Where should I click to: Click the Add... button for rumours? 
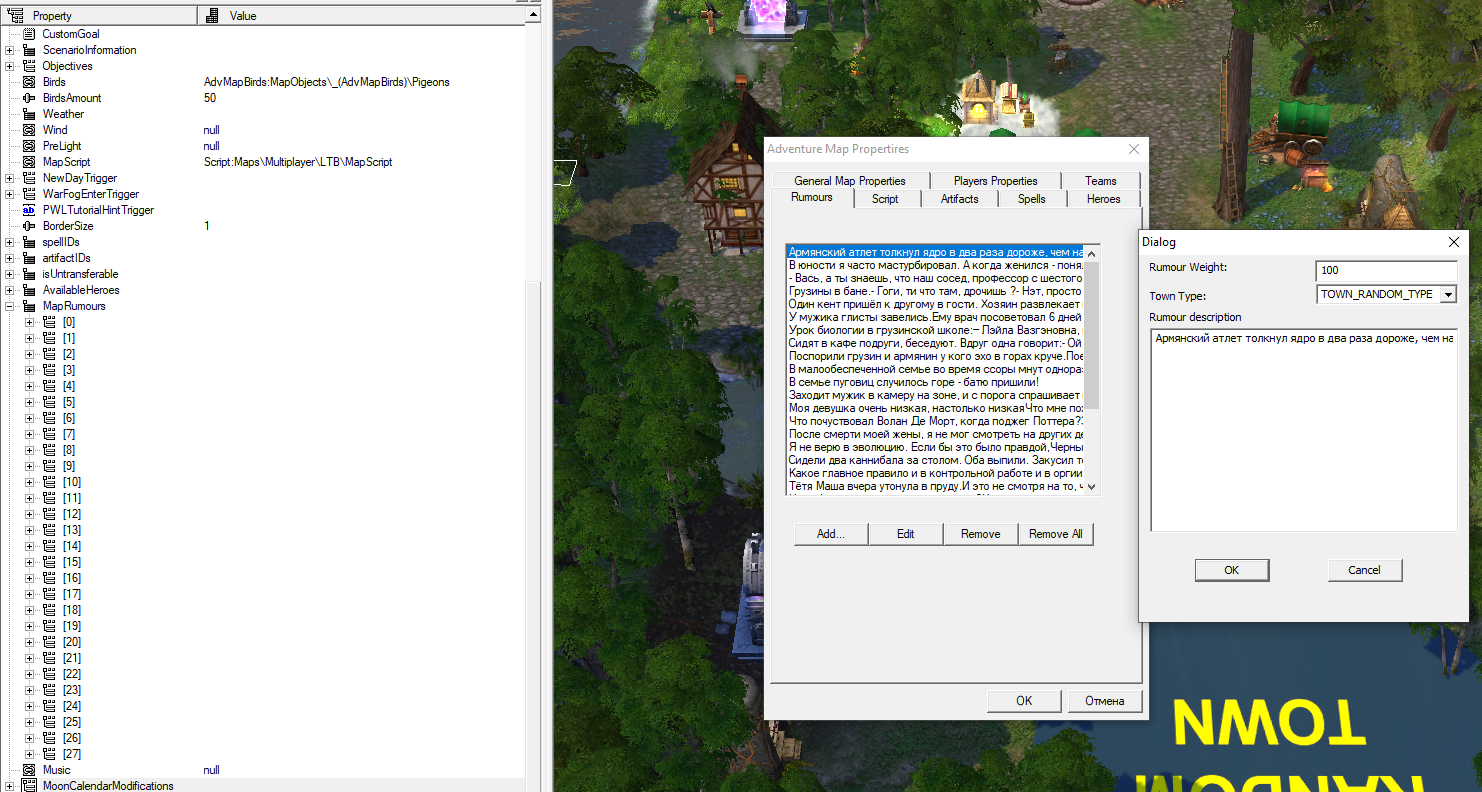click(830, 534)
